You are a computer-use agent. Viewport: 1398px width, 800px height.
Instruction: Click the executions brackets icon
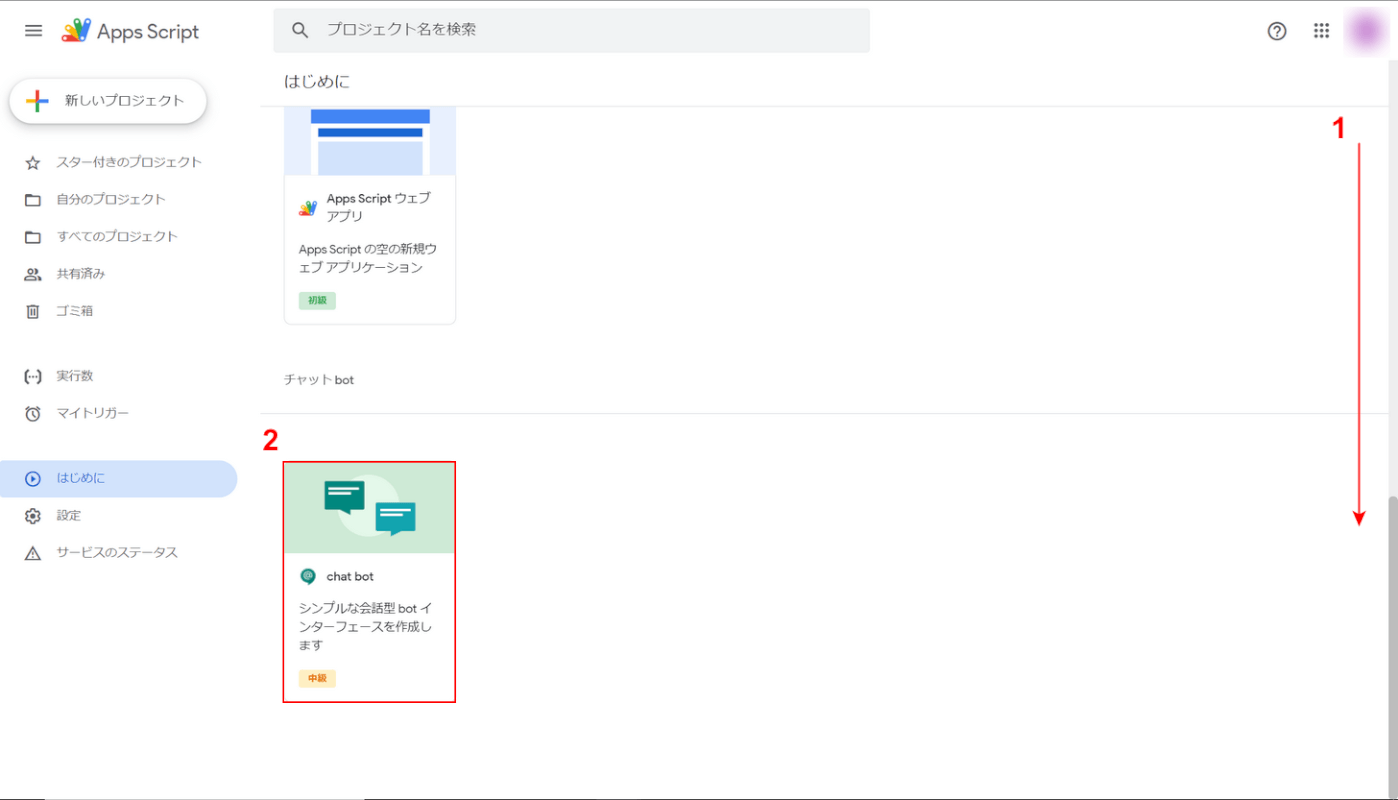pyautogui.click(x=33, y=376)
